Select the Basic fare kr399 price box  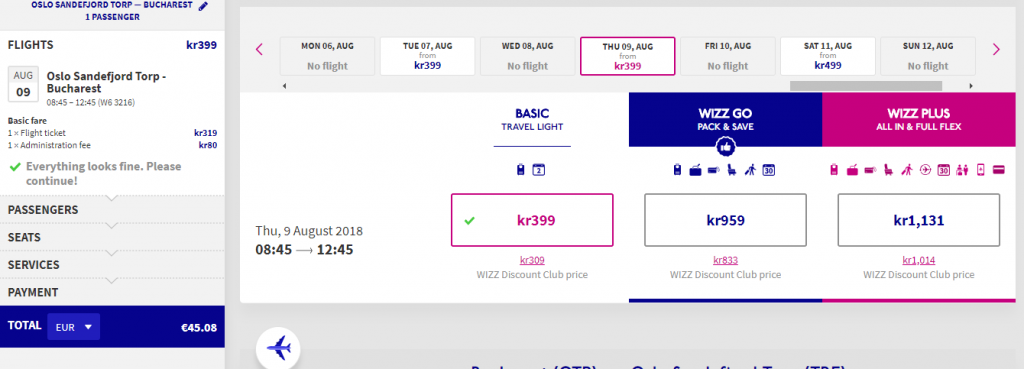[532, 220]
